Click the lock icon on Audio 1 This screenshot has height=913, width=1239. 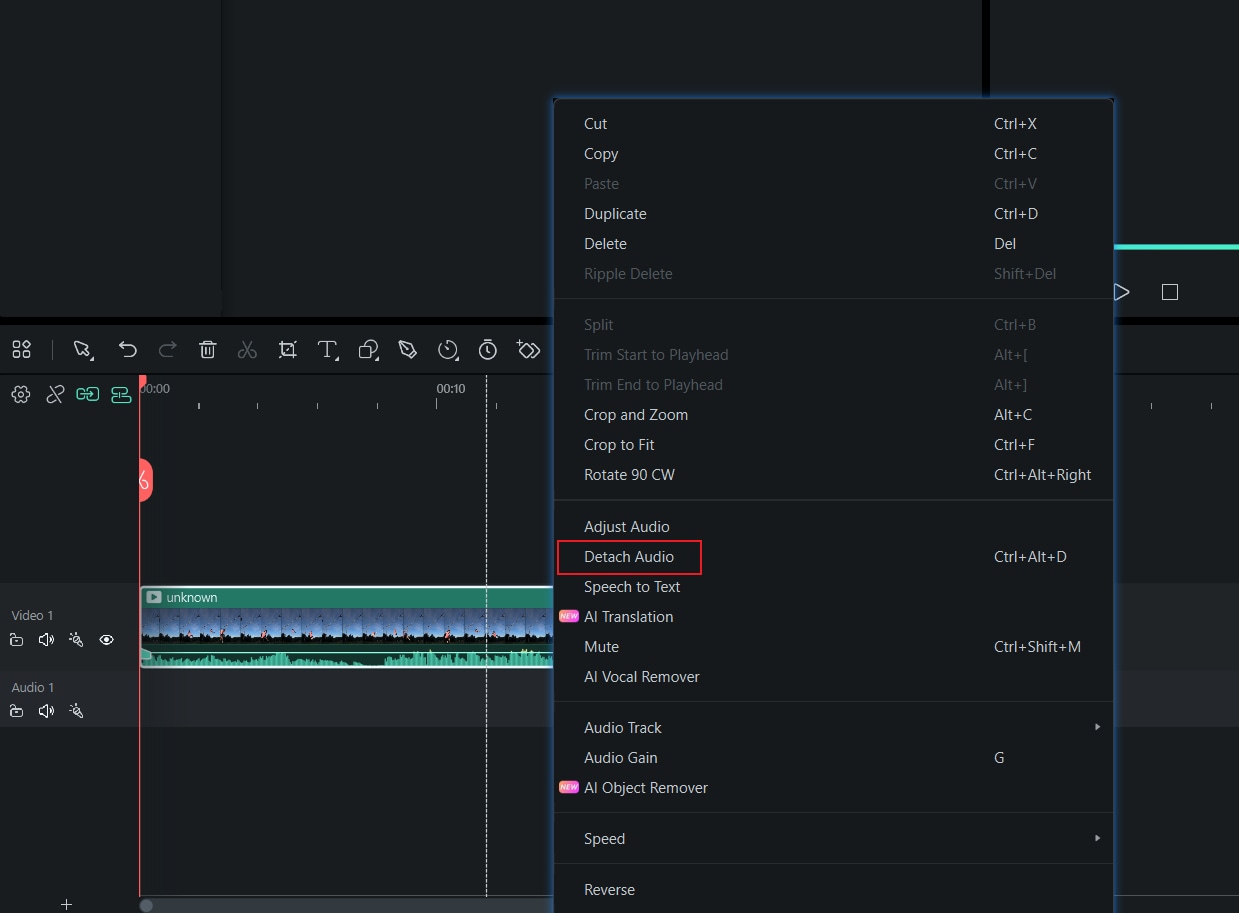[17, 711]
